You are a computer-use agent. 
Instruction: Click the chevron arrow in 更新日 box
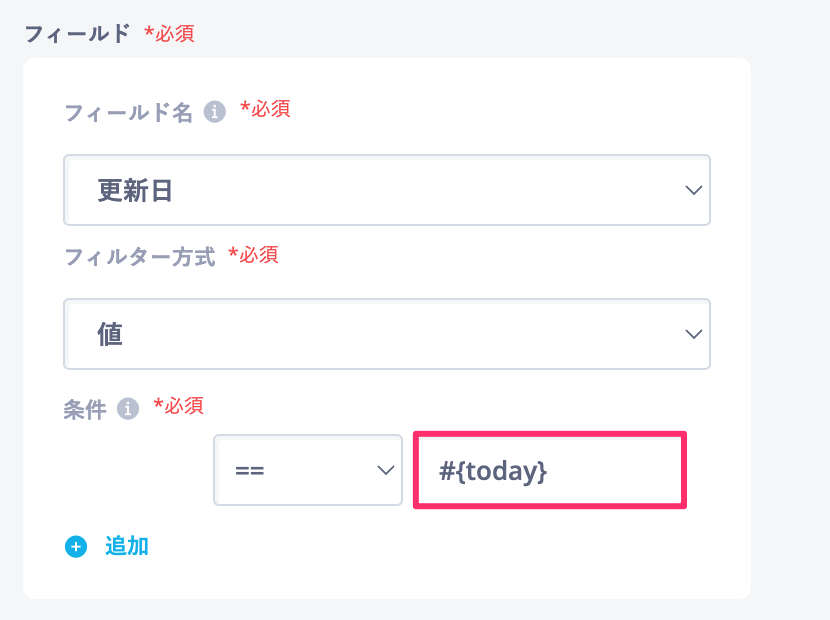click(693, 190)
